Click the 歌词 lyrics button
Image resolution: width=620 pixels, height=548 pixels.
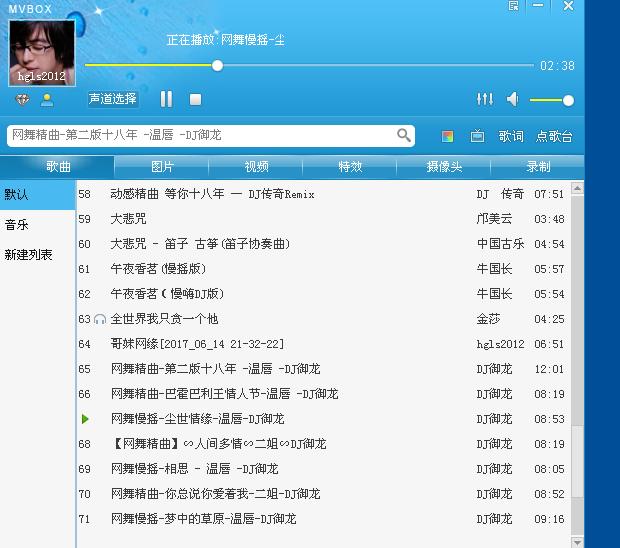pos(511,136)
